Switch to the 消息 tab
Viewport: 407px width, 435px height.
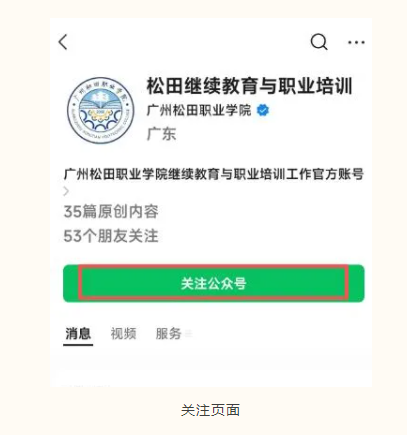[78, 333]
